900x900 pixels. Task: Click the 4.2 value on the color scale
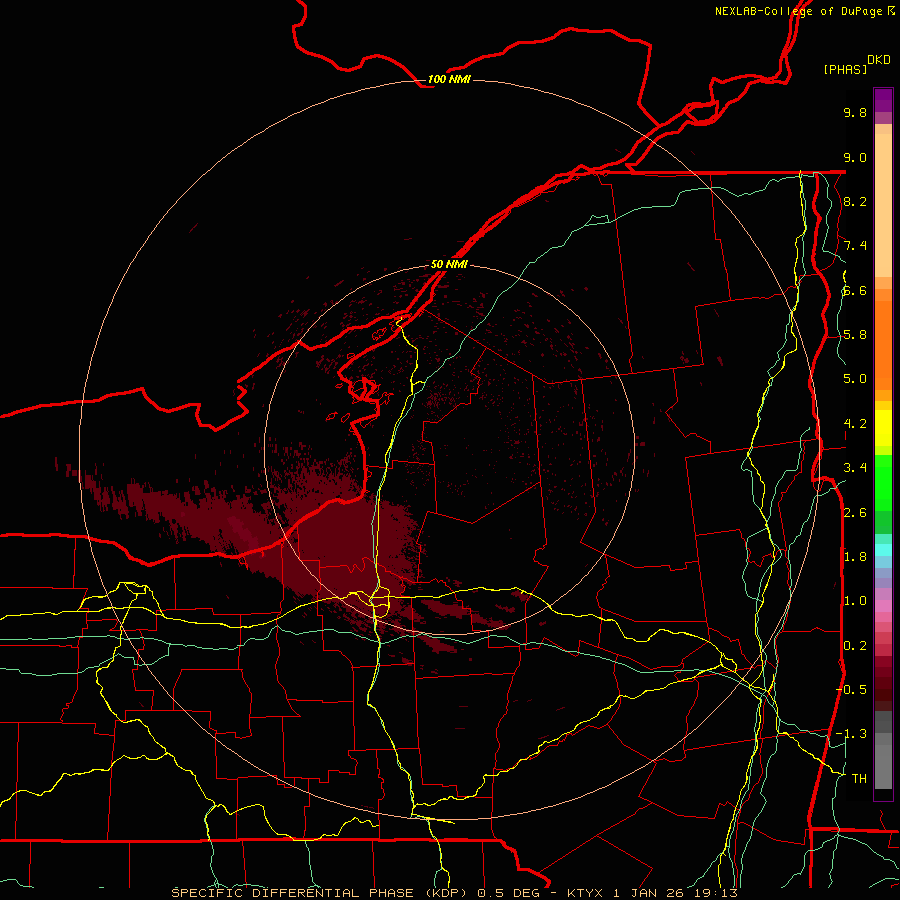(x=855, y=424)
